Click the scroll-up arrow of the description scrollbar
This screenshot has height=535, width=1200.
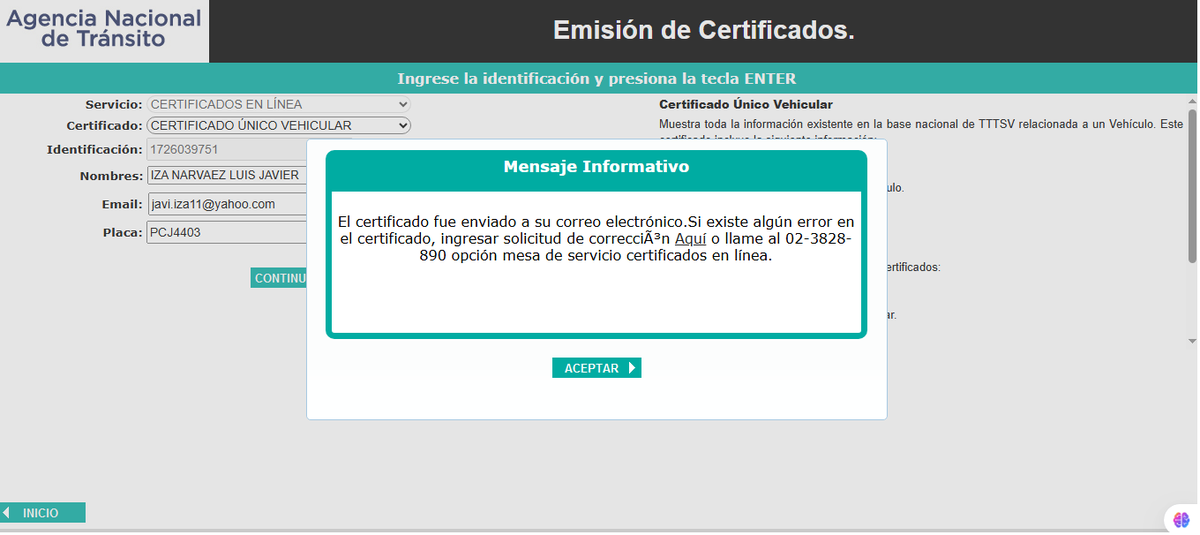(x=1192, y=101)
